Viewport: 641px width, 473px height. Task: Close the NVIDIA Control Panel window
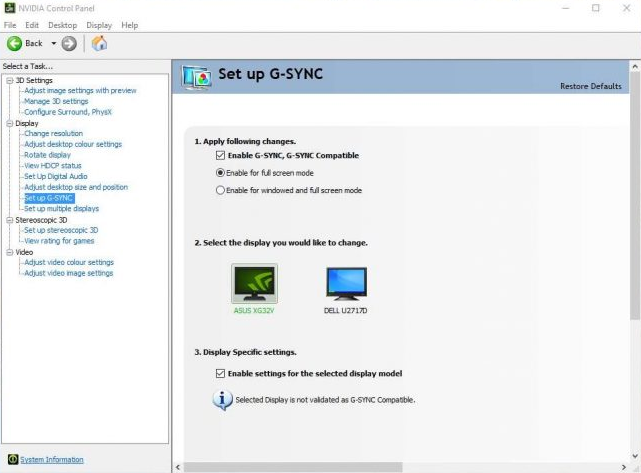[626, 8]
